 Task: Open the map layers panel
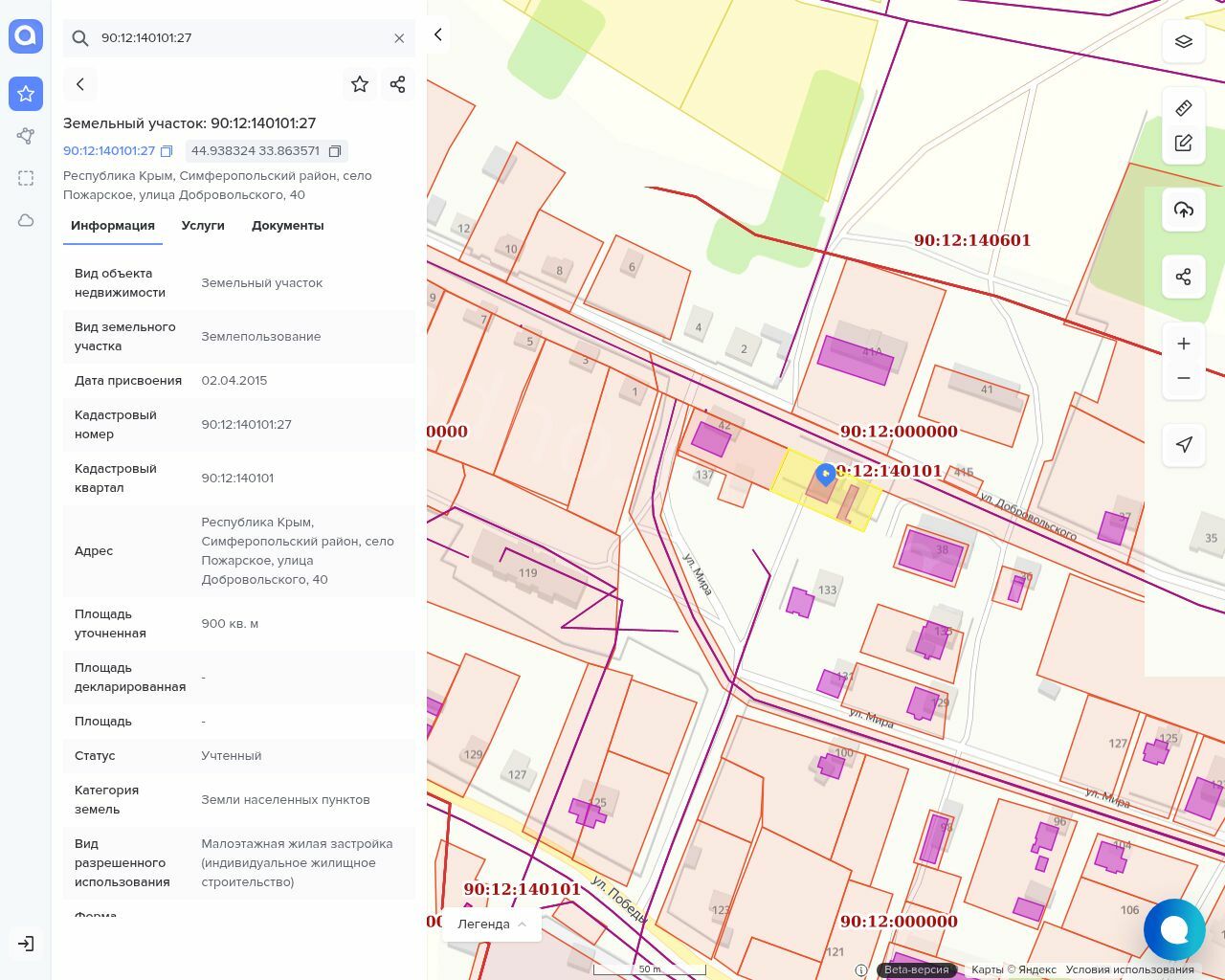[1183, 42]
